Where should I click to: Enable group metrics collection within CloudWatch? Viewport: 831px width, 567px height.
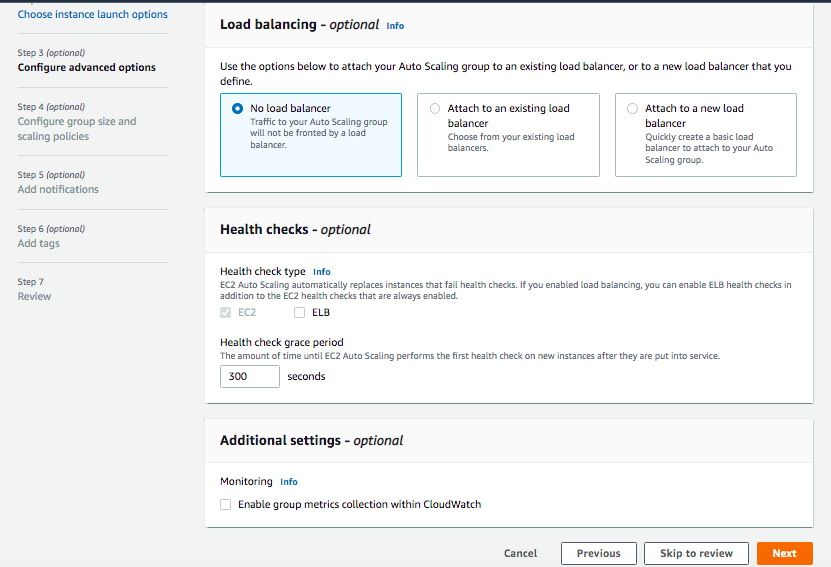pyautogui.click(x=226, y=504)
